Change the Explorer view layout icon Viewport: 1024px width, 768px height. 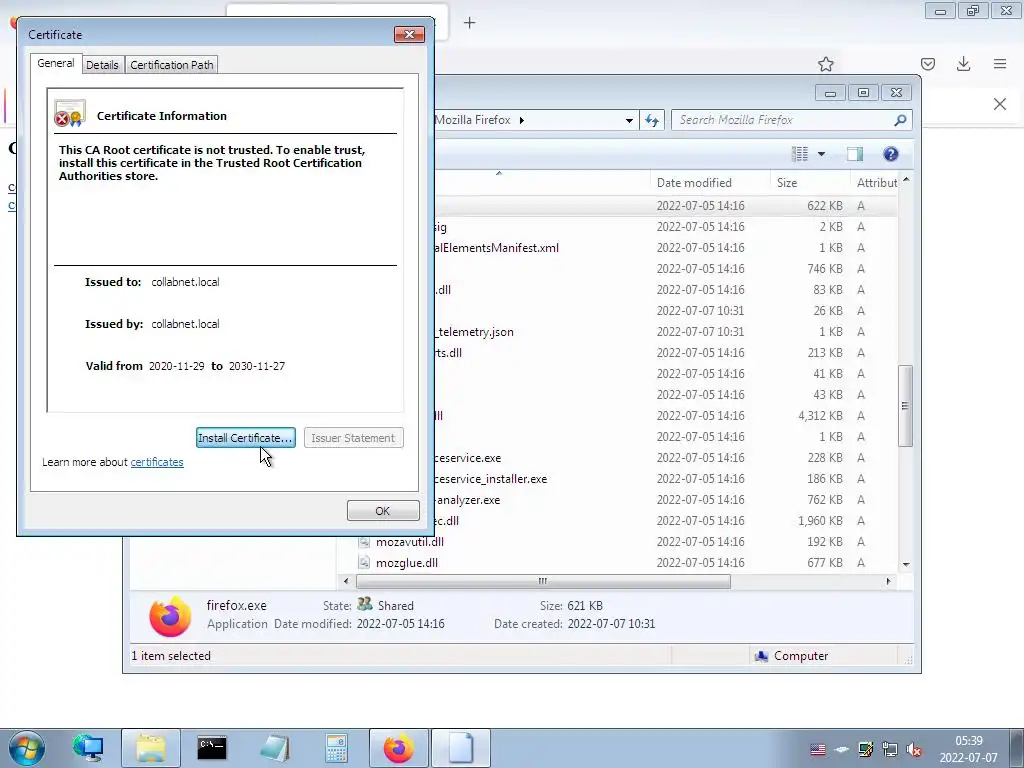(x=799, y=154)
